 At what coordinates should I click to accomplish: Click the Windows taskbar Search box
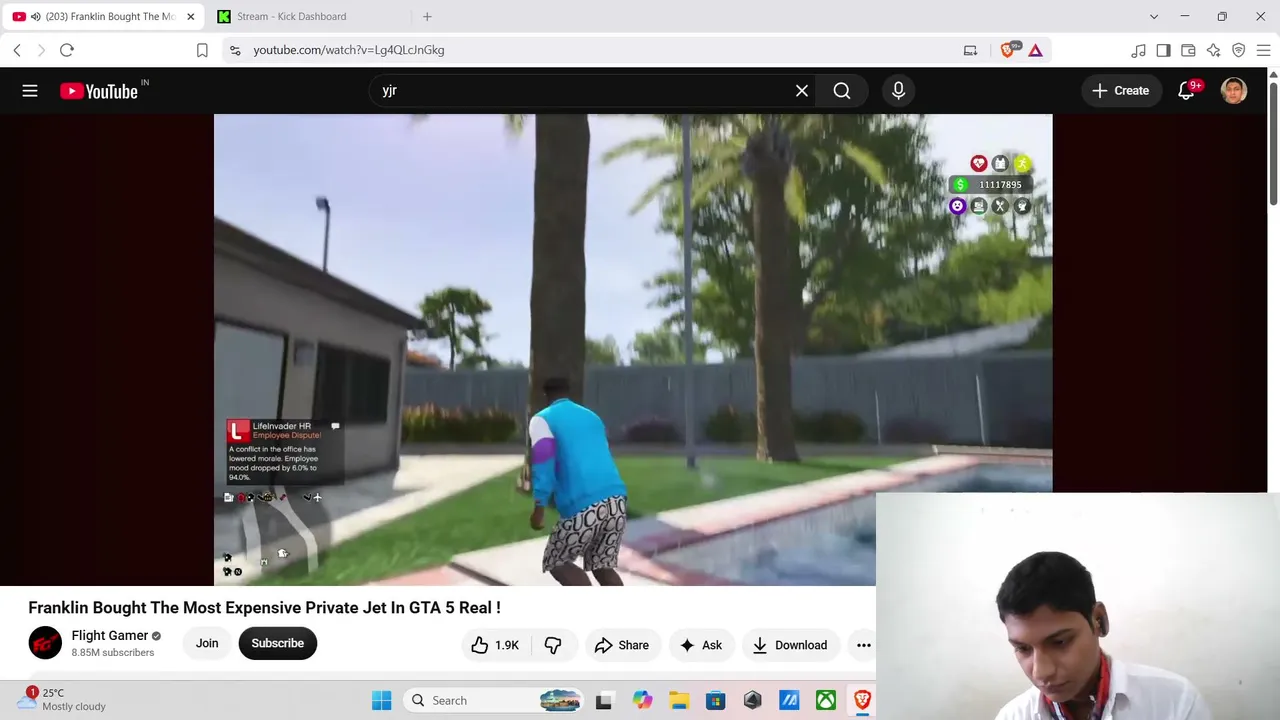[x=495, y=701]
